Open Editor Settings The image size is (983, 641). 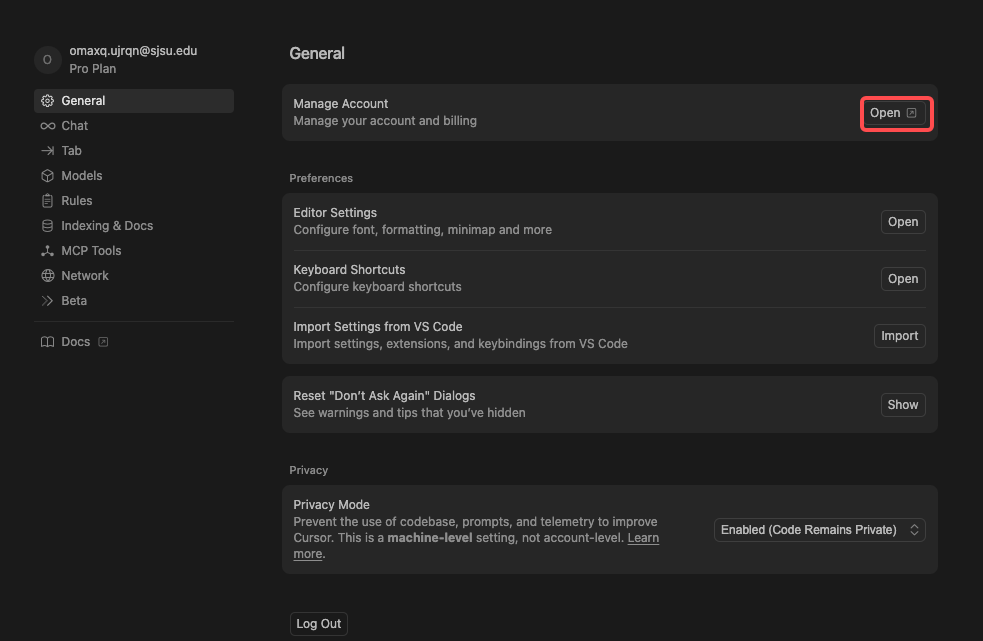pyautogui.click(x=902, y=222)
